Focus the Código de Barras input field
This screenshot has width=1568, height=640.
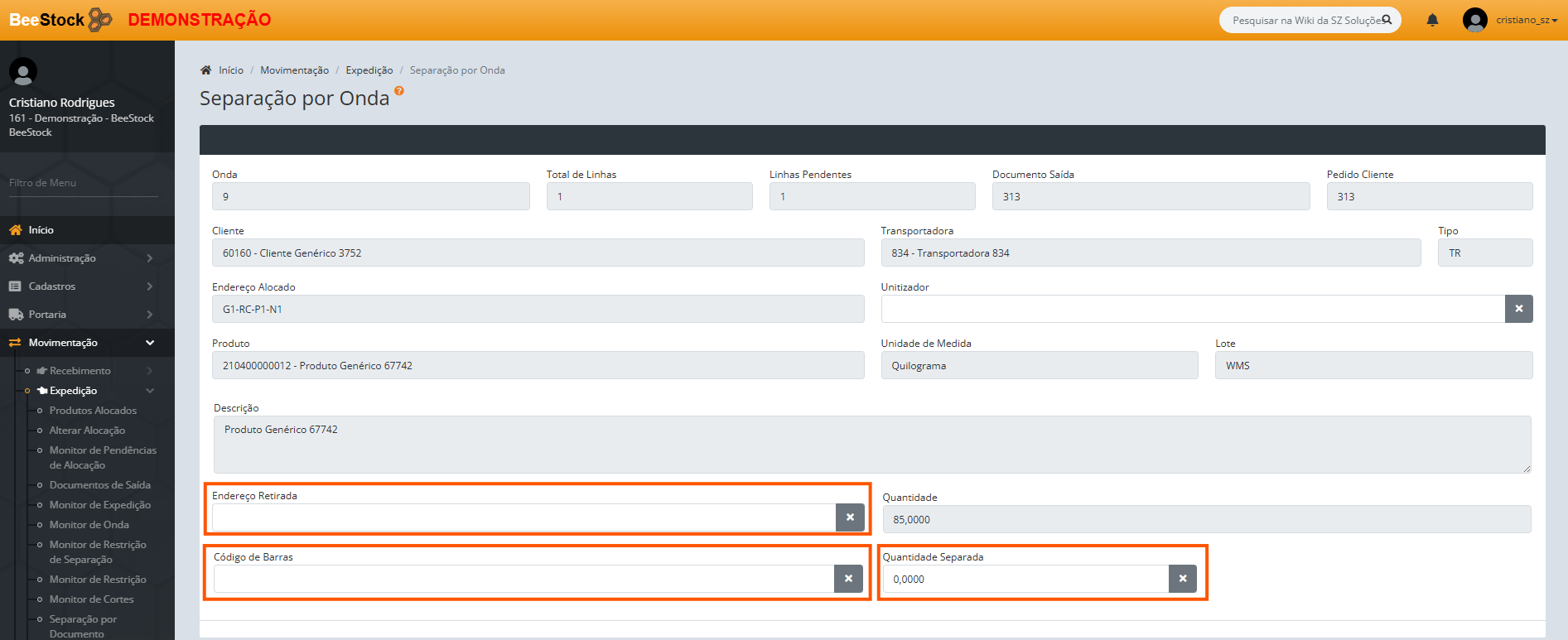click(x=523, y=579)
